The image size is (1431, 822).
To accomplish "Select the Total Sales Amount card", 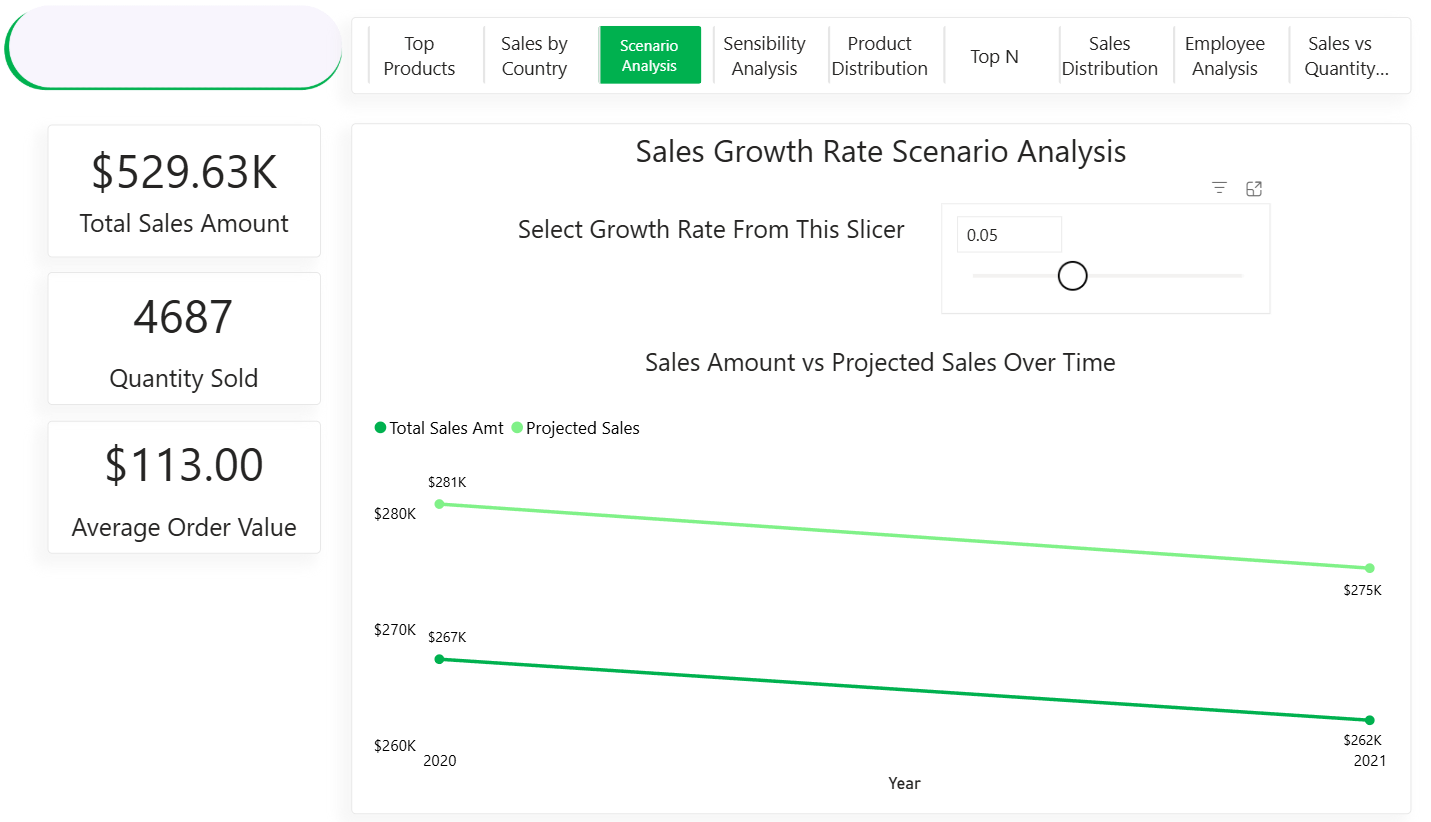I will click(x=183, y=190).
